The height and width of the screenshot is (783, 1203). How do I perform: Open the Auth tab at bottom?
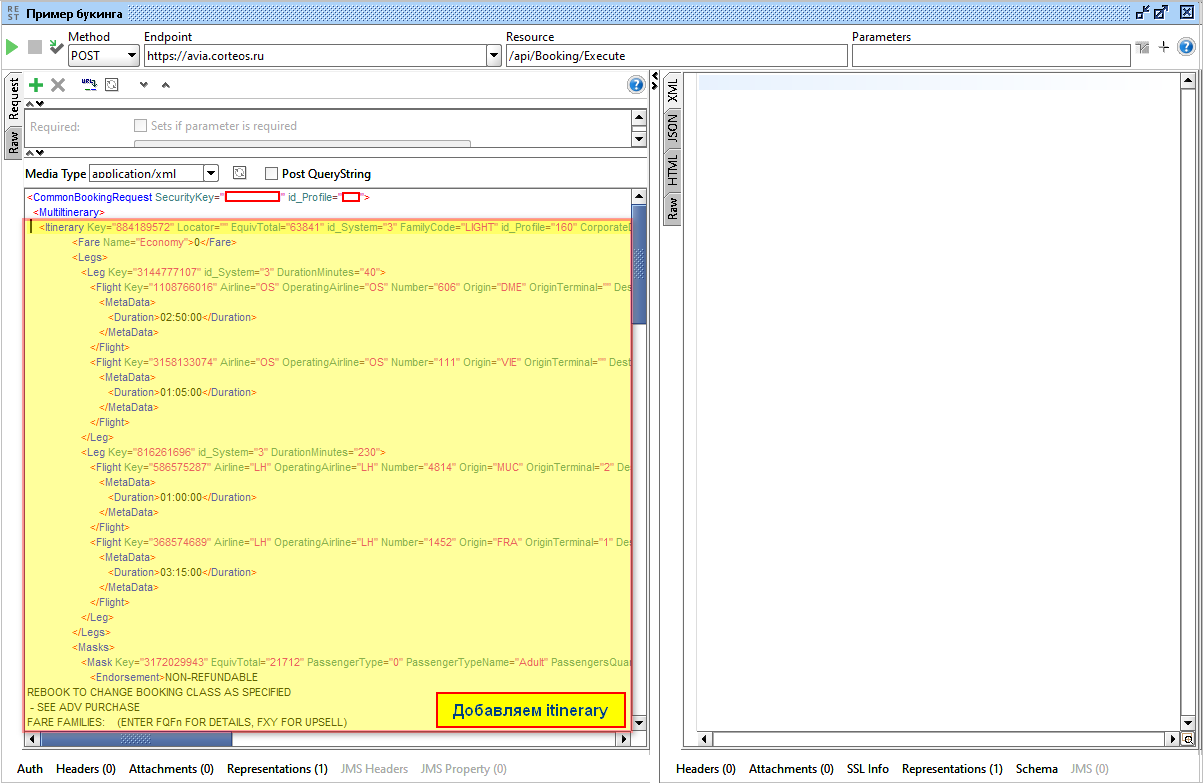click(30, 769)
